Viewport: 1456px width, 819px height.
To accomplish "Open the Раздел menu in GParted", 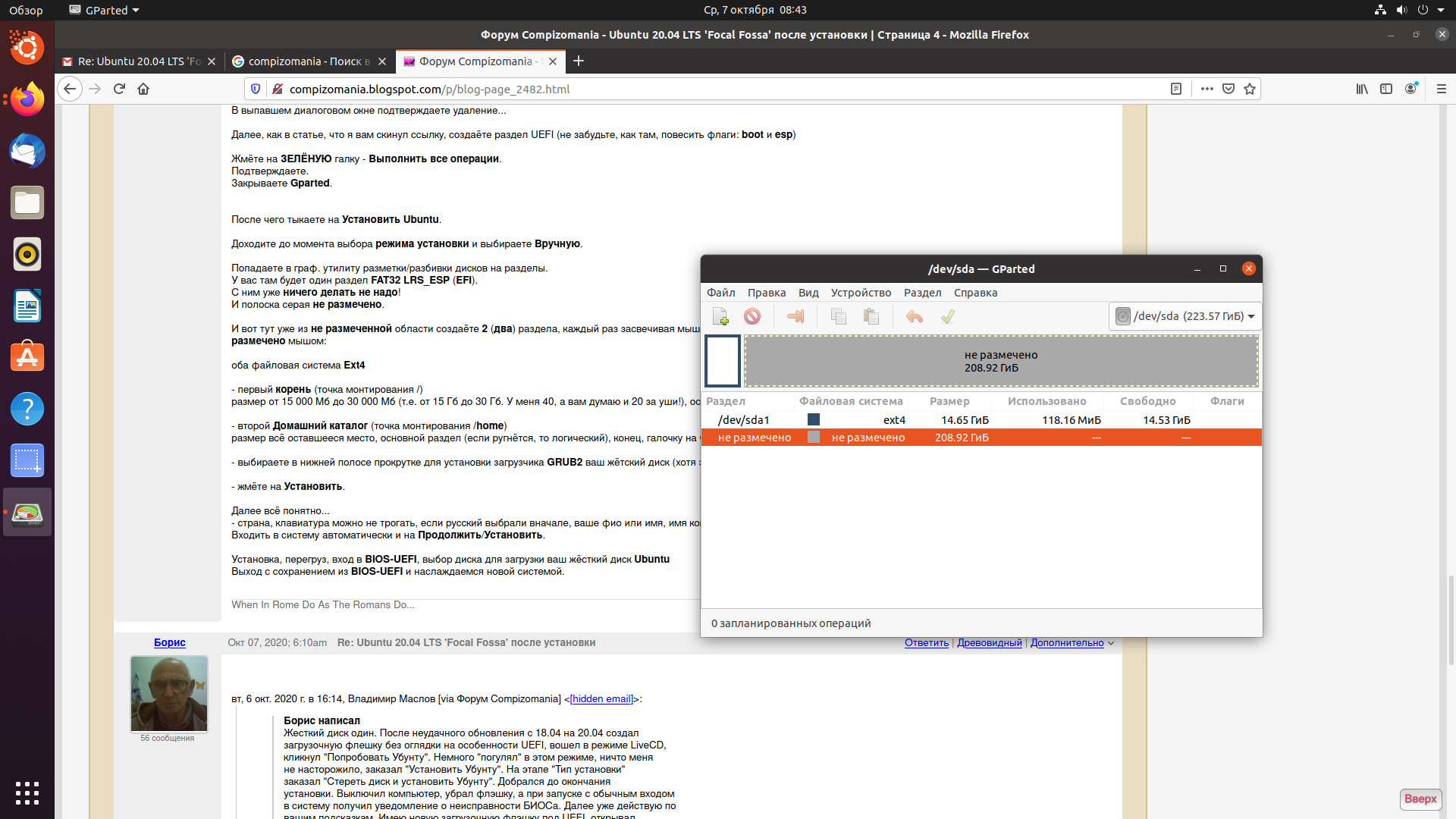I will pyautogui.click(x=922, y=293).
